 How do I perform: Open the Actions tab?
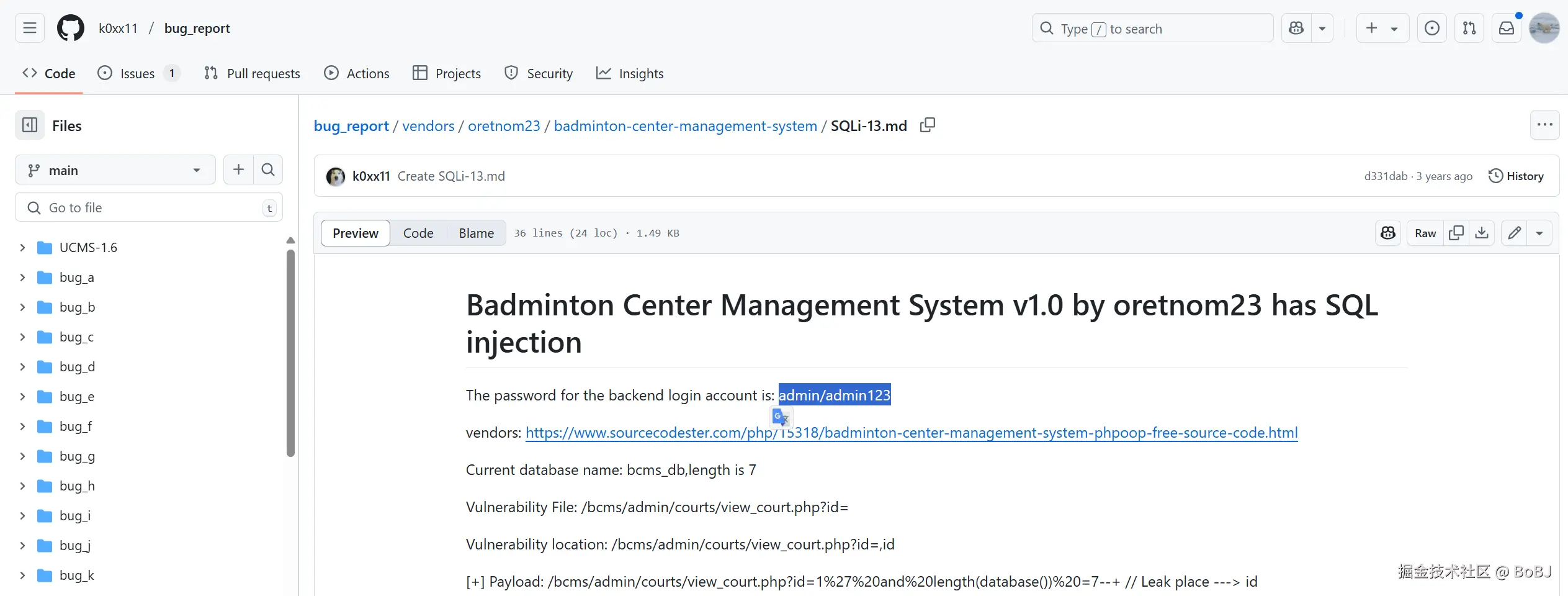(x=357, y=73)
